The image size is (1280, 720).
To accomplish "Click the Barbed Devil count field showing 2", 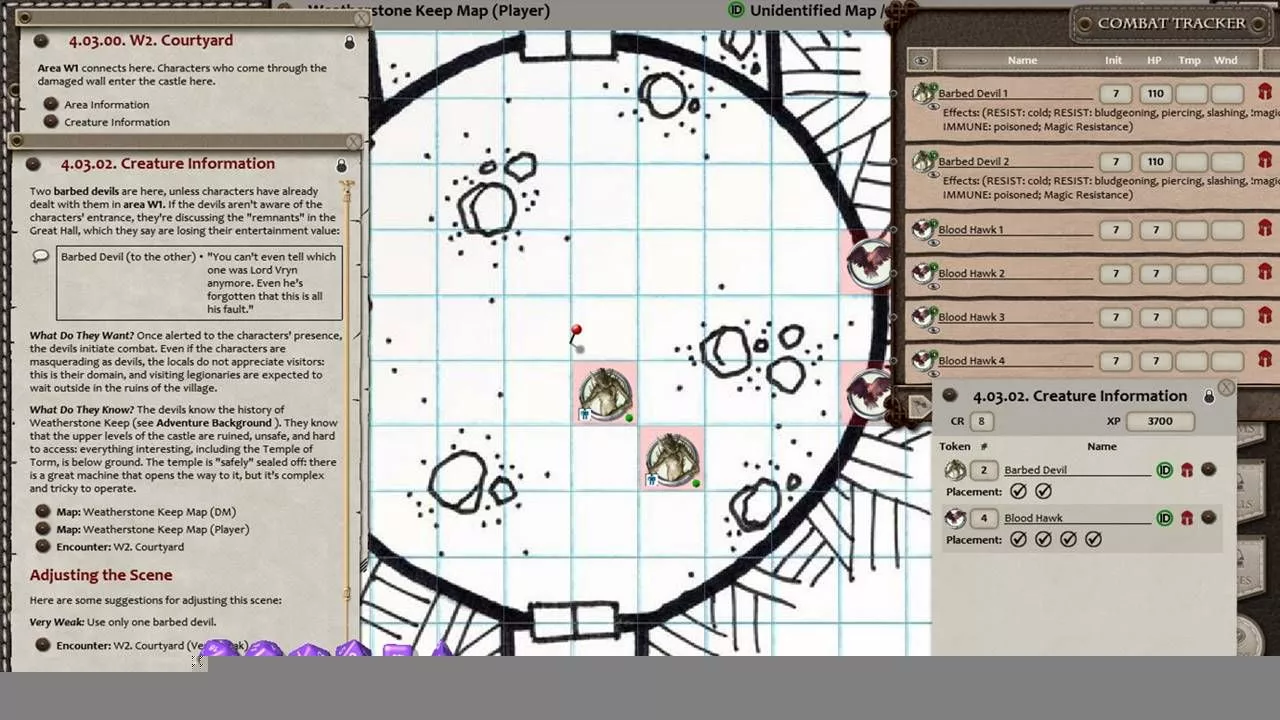I will (983, 470).
